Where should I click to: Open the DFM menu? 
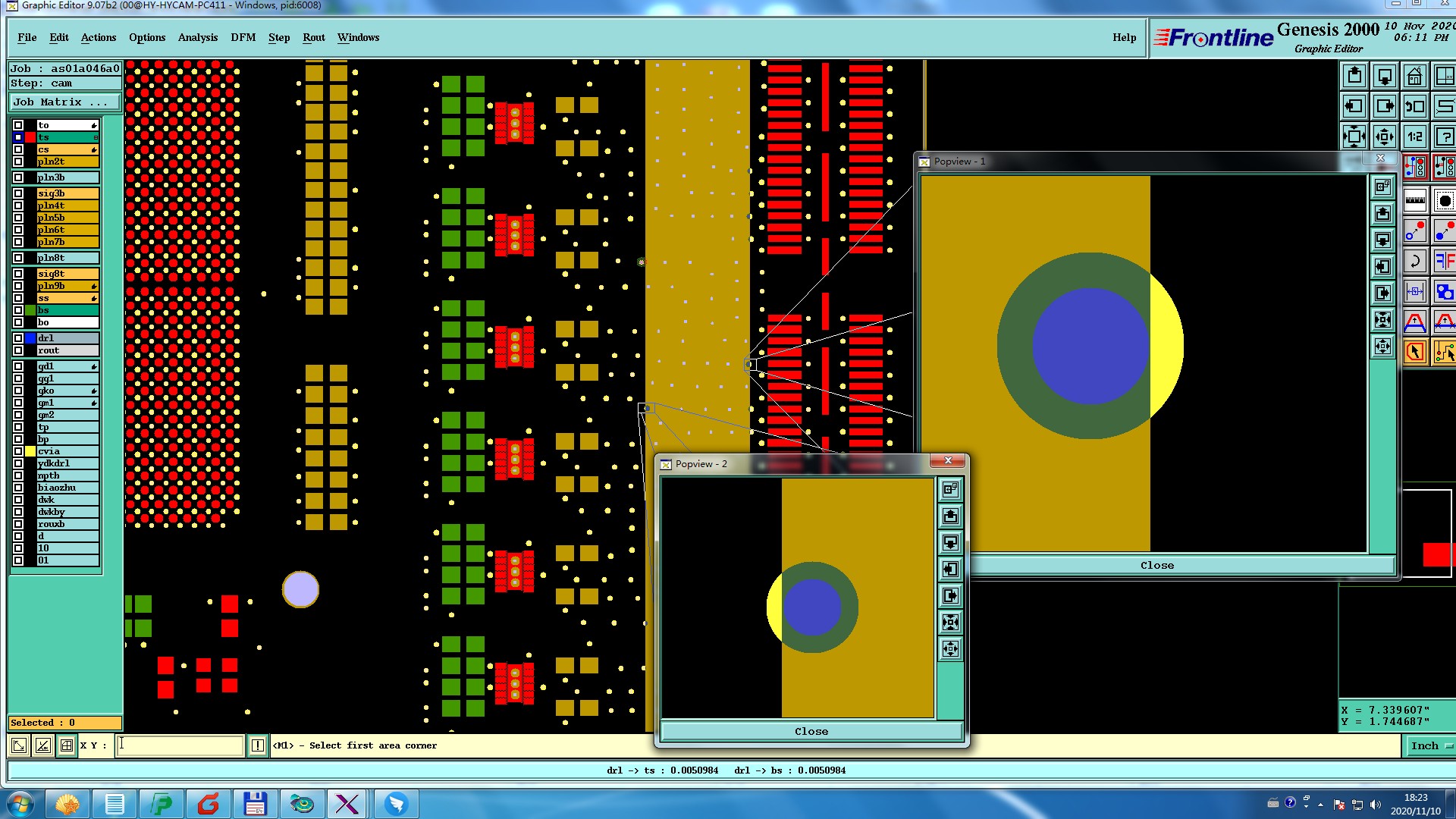click(x=243, y=37)
